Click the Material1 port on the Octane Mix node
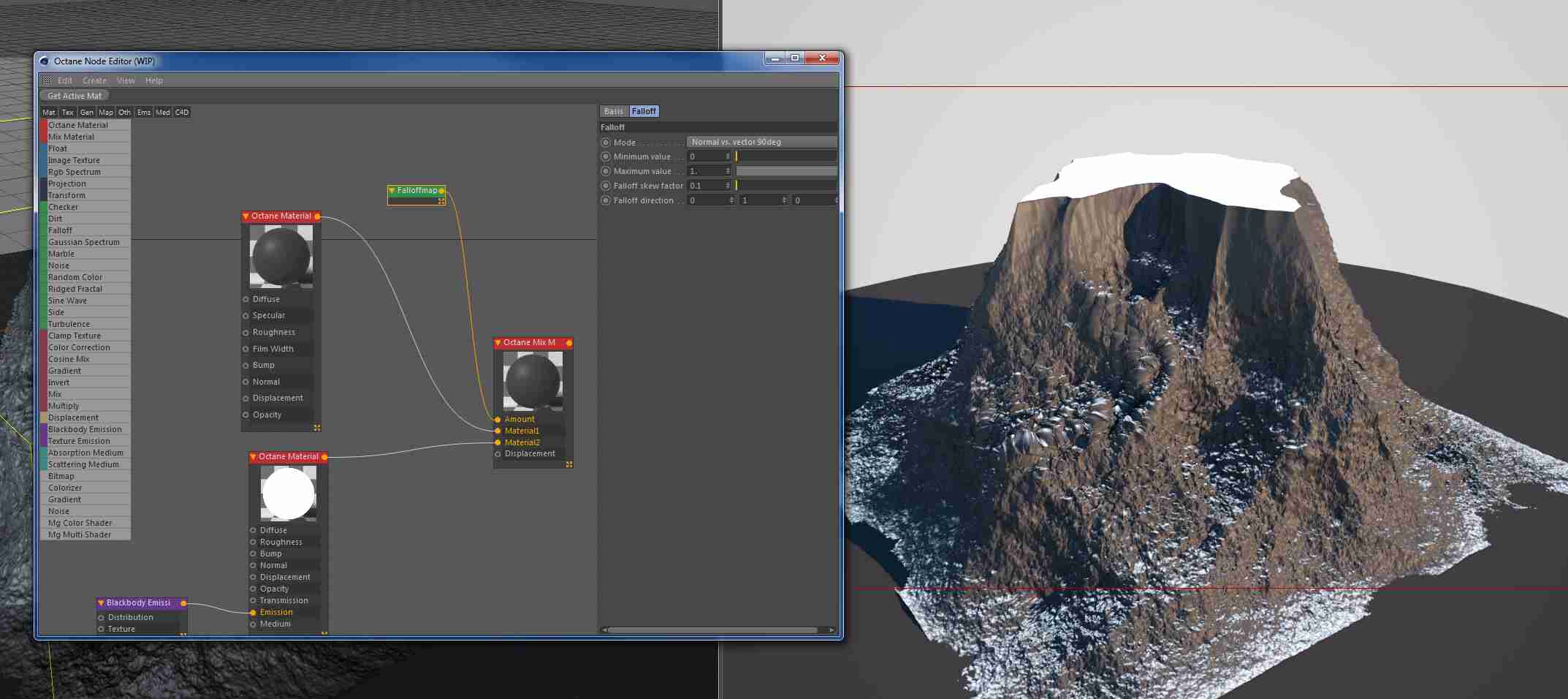1568x699 pixels. tap(498, 431)
